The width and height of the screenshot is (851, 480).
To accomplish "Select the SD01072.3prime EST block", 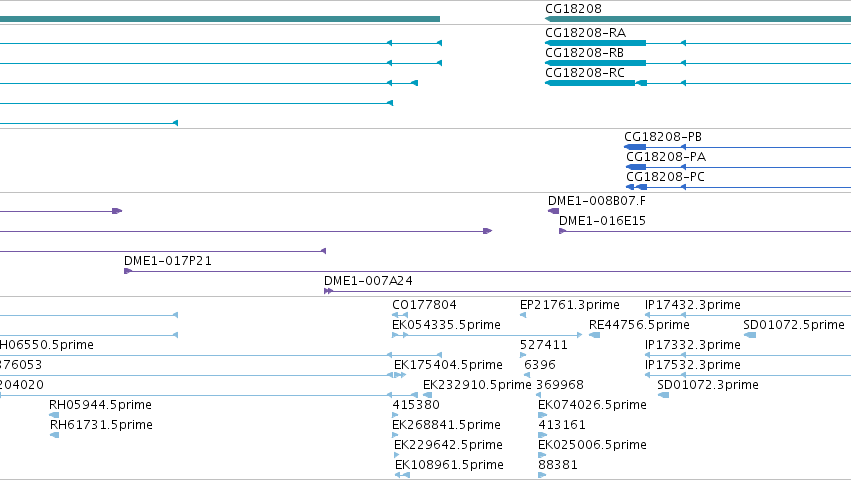I will pos(663,395).
